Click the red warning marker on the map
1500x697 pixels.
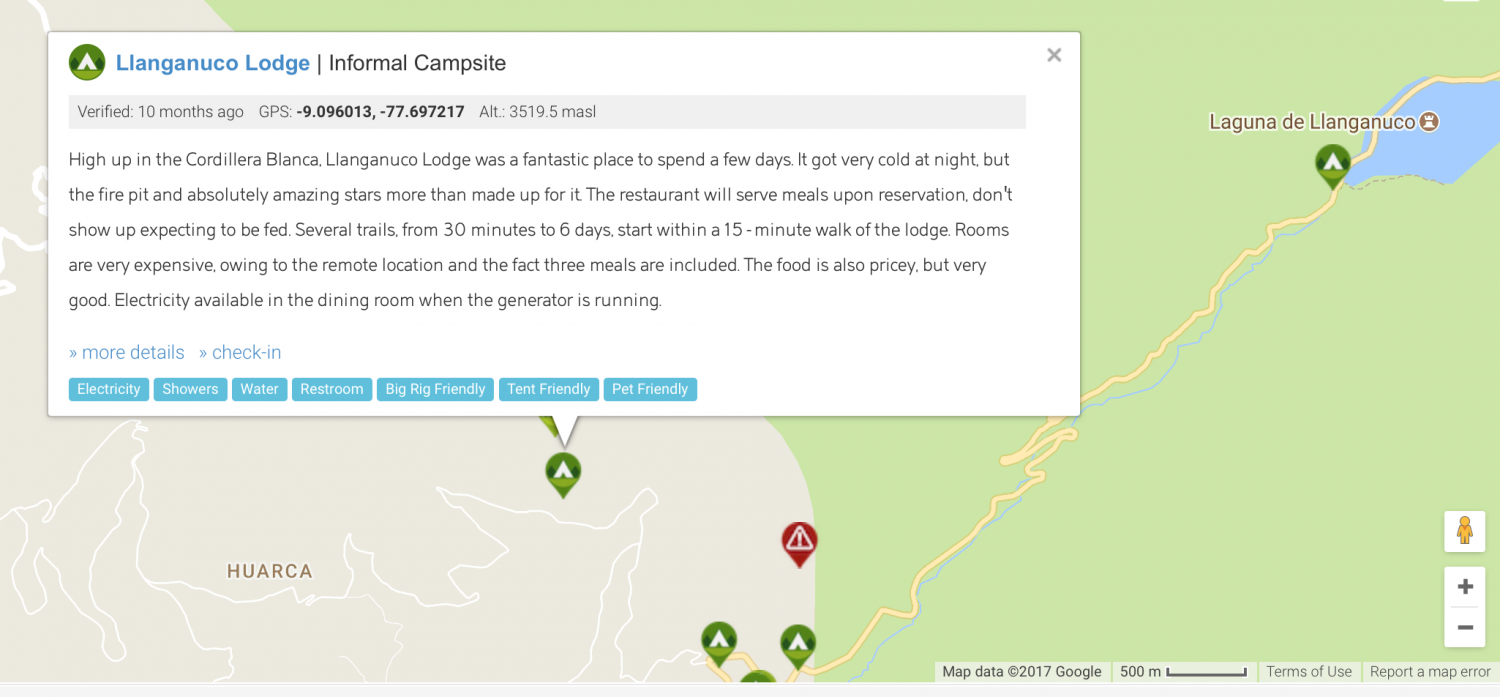point(799,542)
